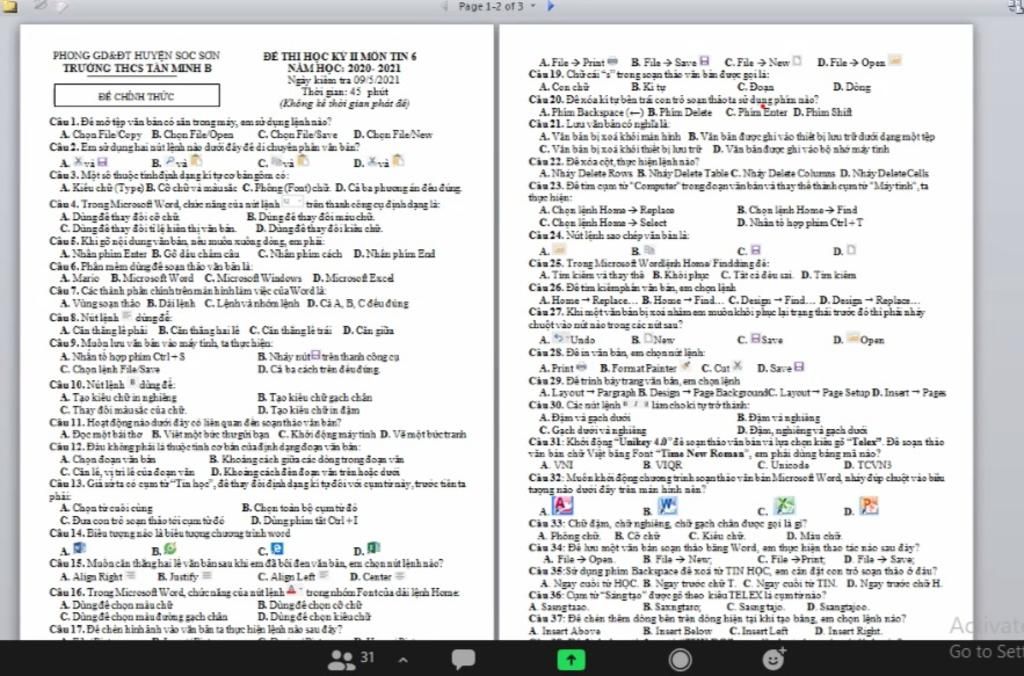Click the Access icon in Câu 32 option A

click(x=562, y=505)
